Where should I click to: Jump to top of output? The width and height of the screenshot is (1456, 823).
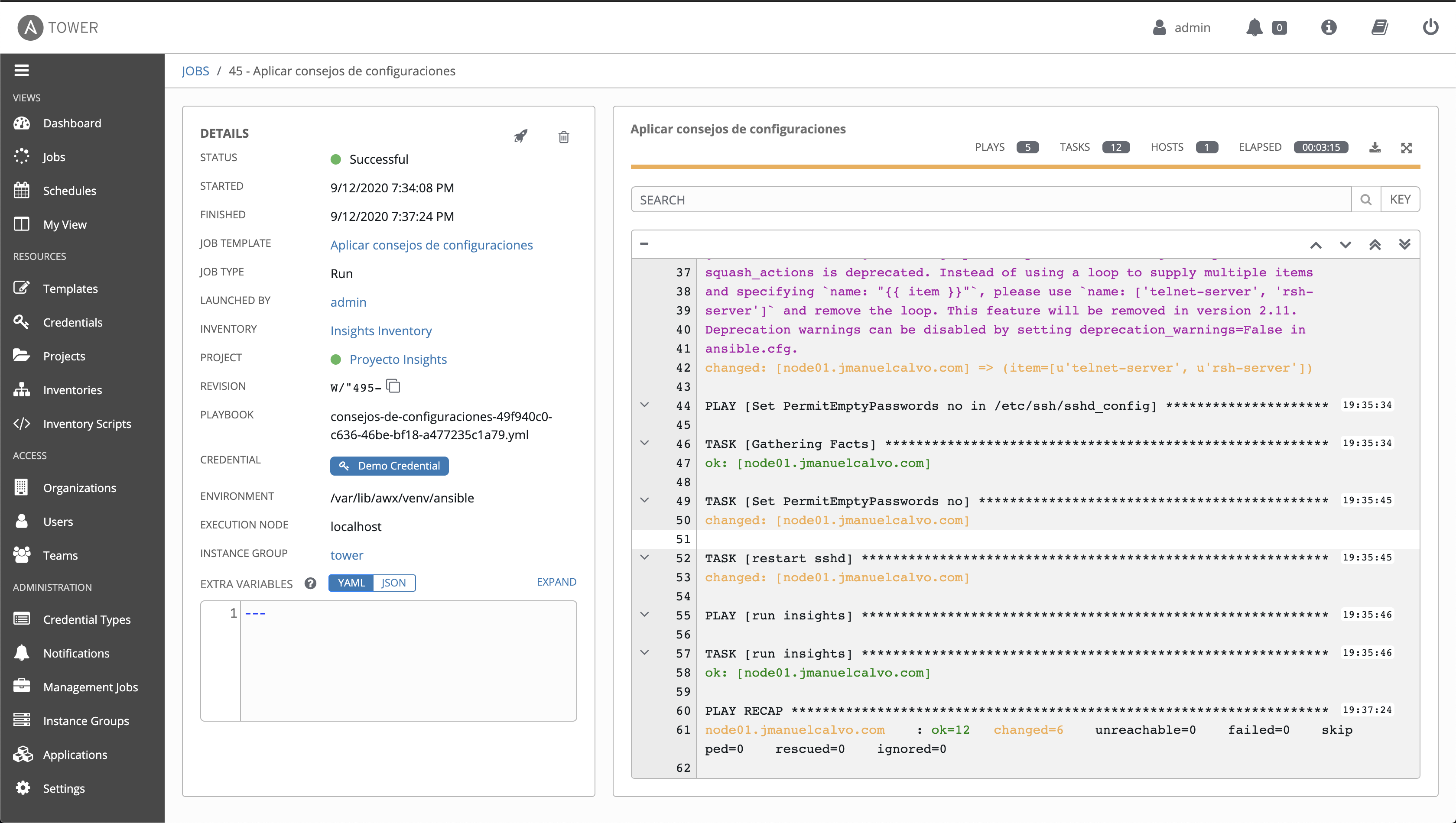tap(1375, 244)
